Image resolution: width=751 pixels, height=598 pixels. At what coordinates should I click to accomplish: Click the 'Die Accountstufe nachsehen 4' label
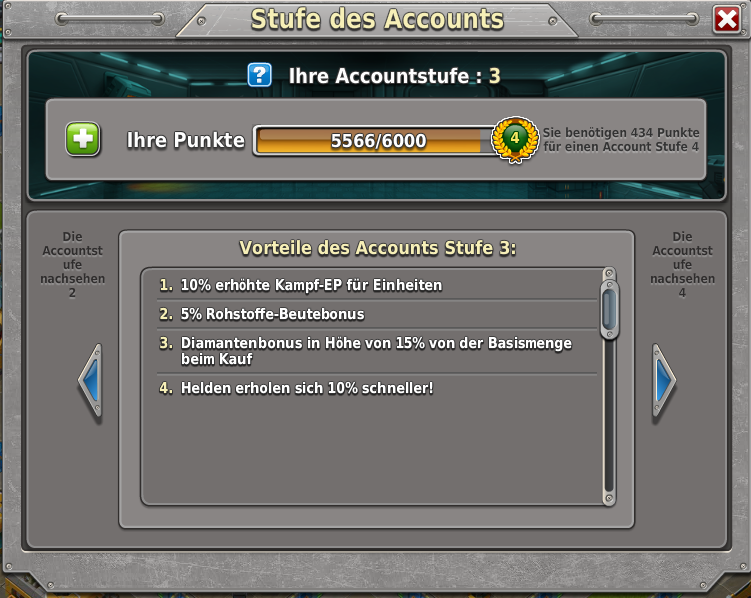682,265
